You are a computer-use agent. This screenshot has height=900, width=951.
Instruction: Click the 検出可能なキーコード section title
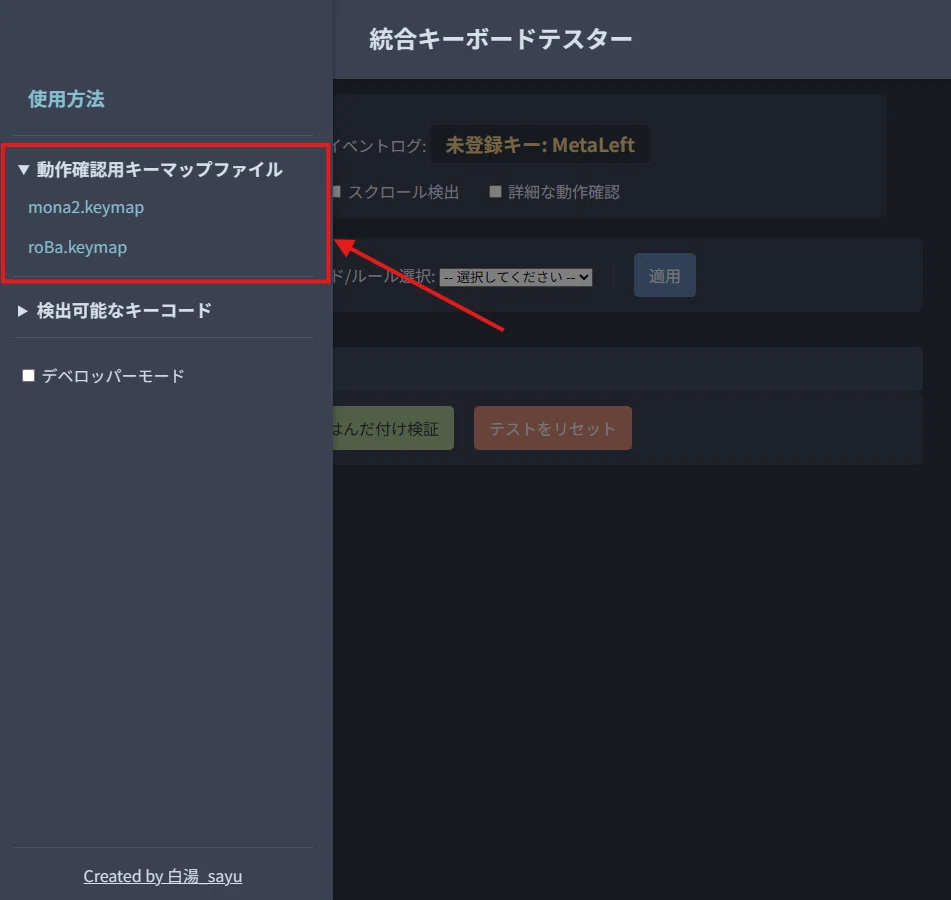coord(124,311)
